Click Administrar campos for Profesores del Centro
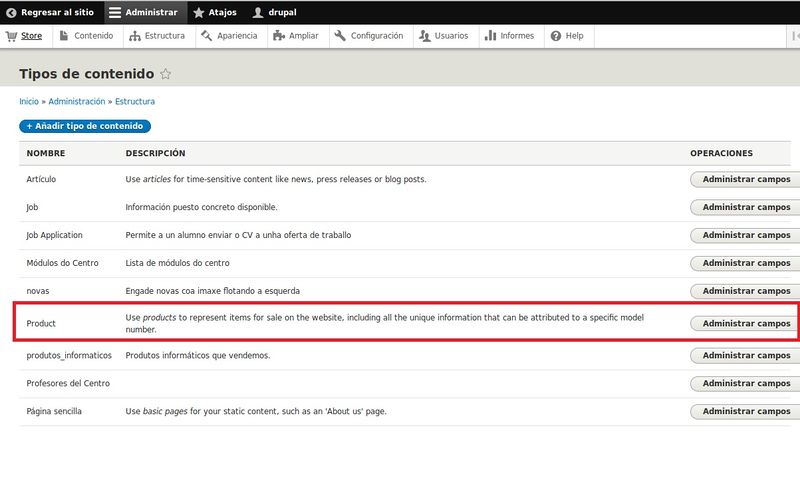The image size is (800, 482). pyautogui.click(x=746, y=383)
